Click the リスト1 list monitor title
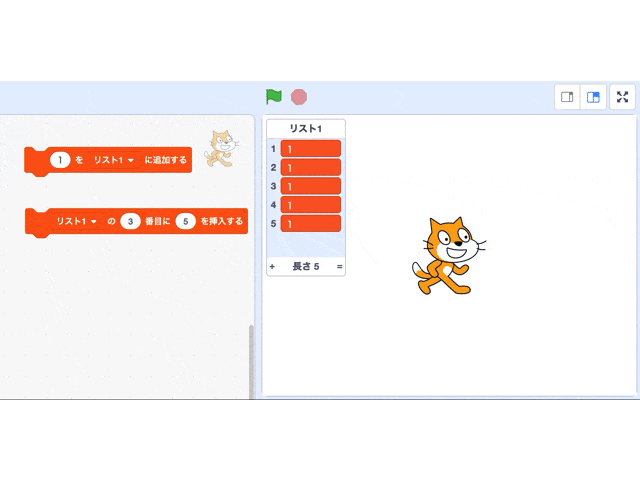 coord(306,129)
